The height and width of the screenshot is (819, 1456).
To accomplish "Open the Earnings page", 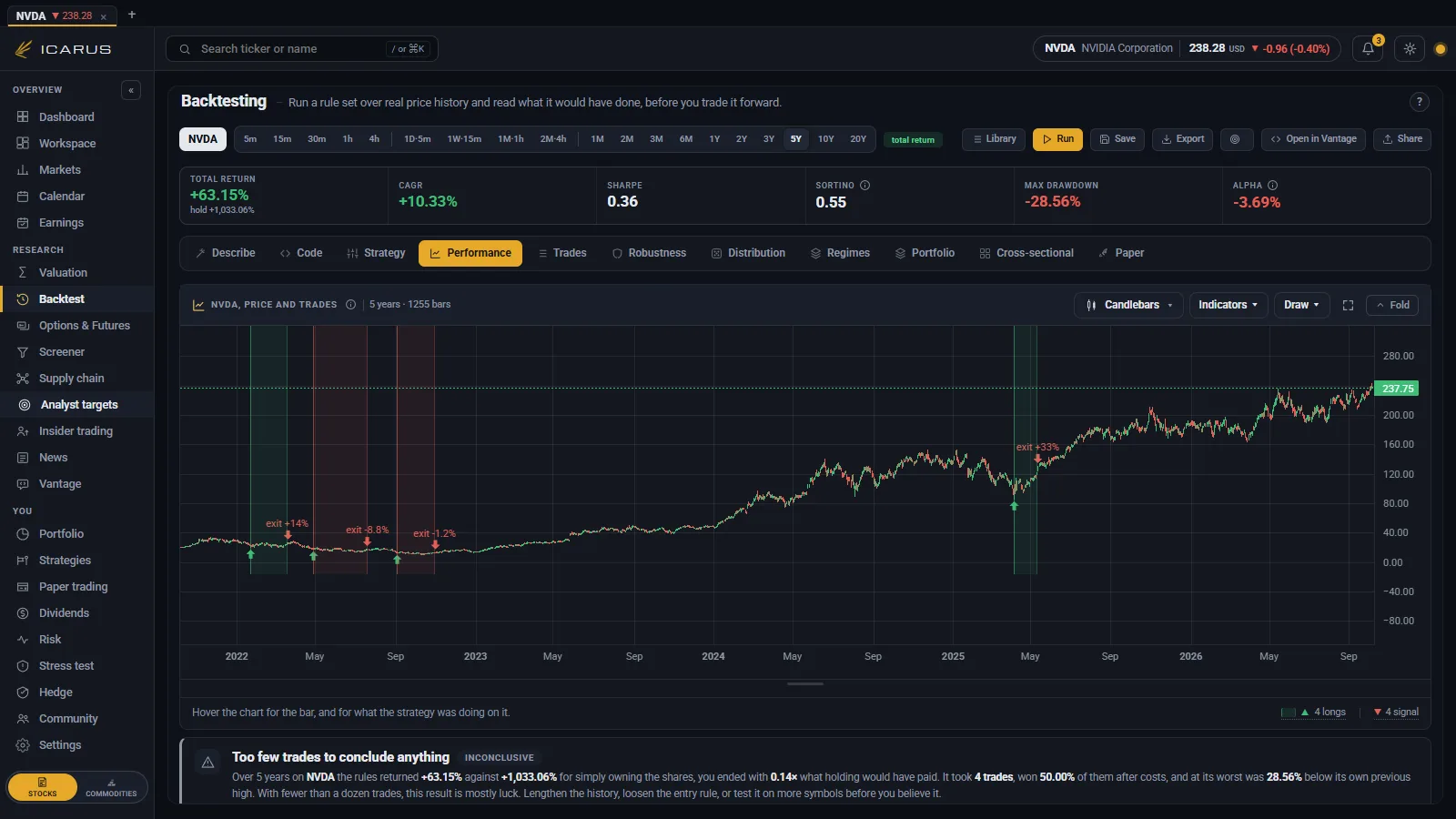I will point(77,223).
